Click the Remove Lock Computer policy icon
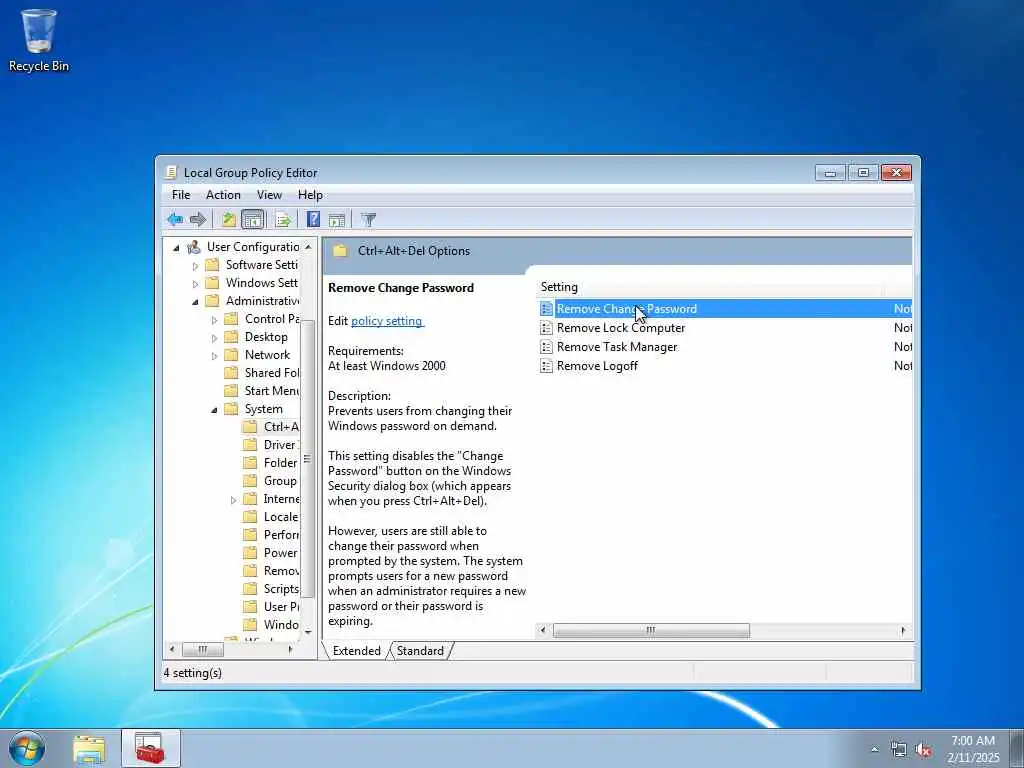 (547, 328)
